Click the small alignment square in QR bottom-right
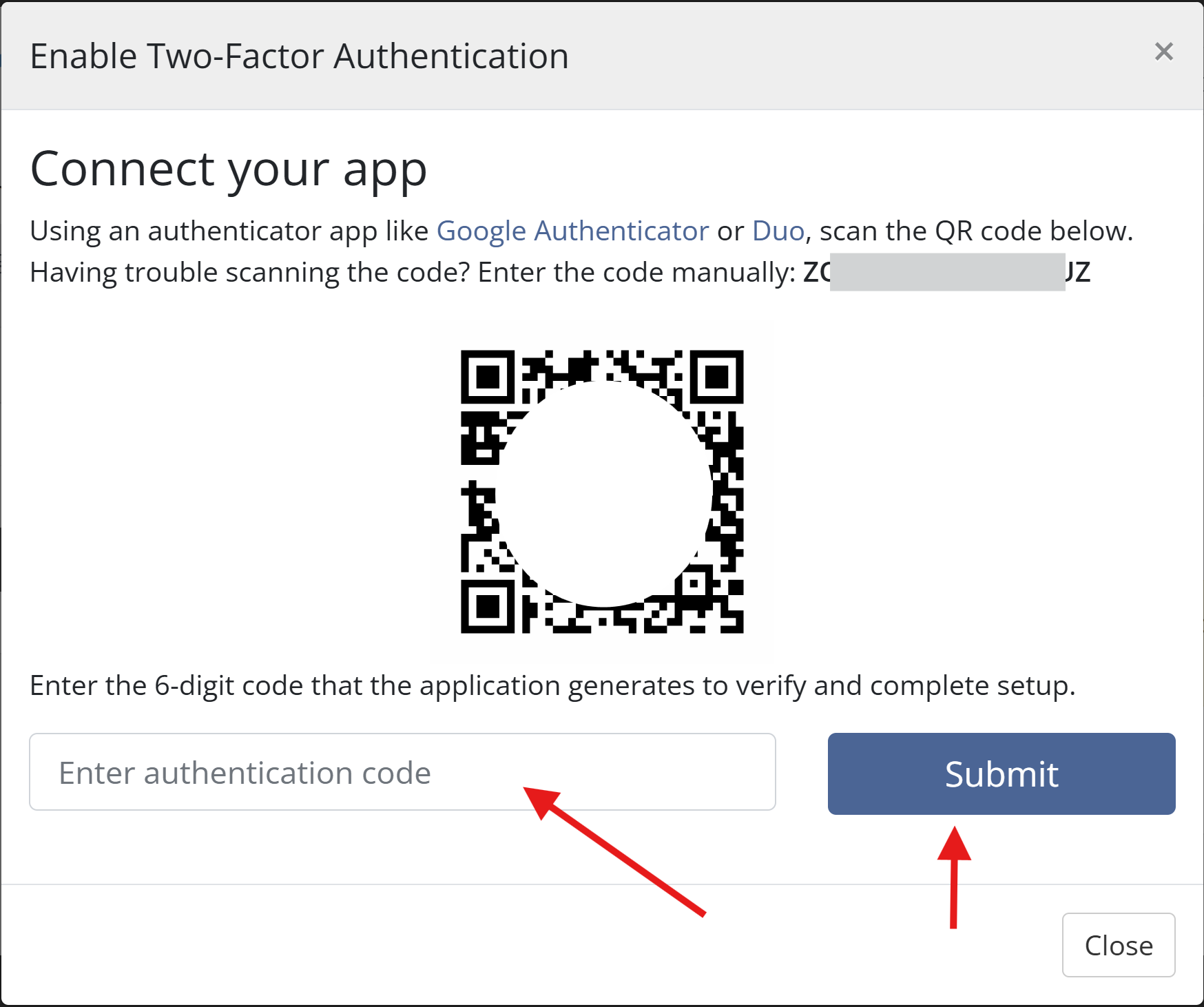 coord(694,583)
